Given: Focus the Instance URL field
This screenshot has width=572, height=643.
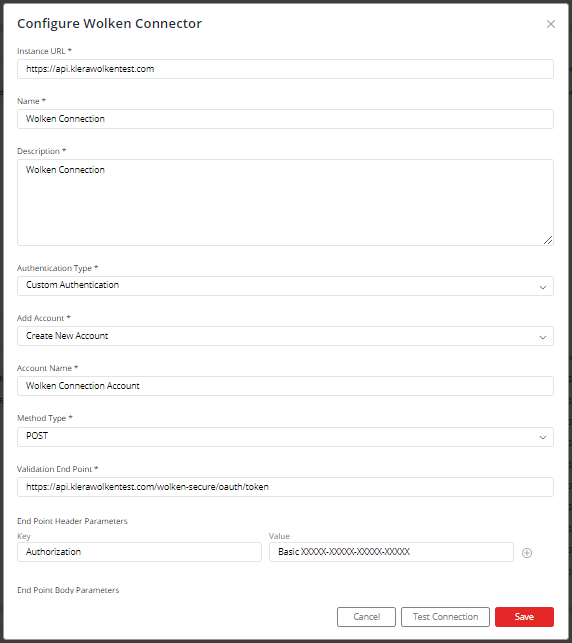Looking at the screenshot, I should point(285,69).
